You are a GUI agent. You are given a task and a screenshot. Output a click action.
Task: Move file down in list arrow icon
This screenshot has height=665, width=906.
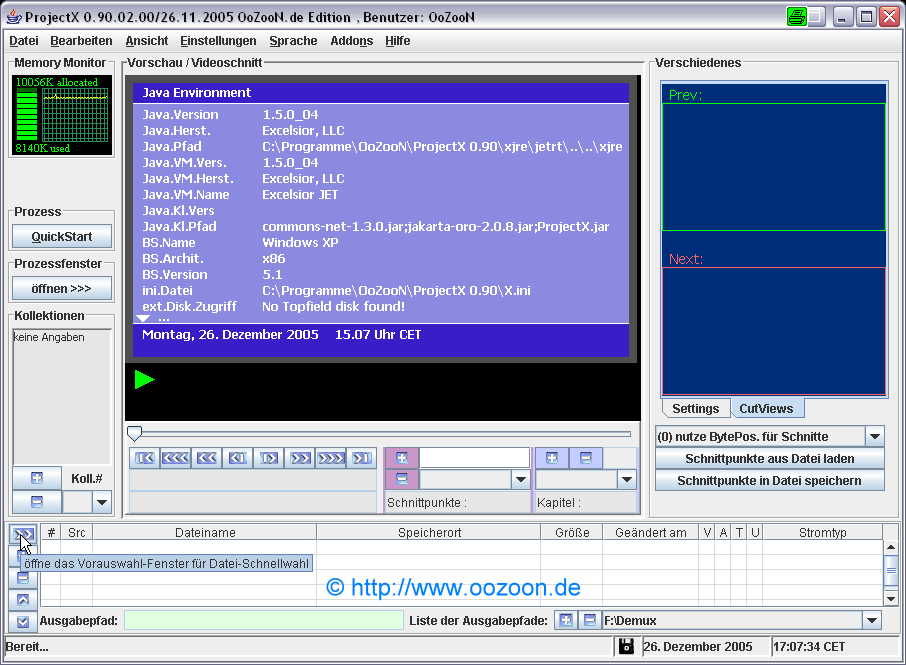[x=23, y=622]
